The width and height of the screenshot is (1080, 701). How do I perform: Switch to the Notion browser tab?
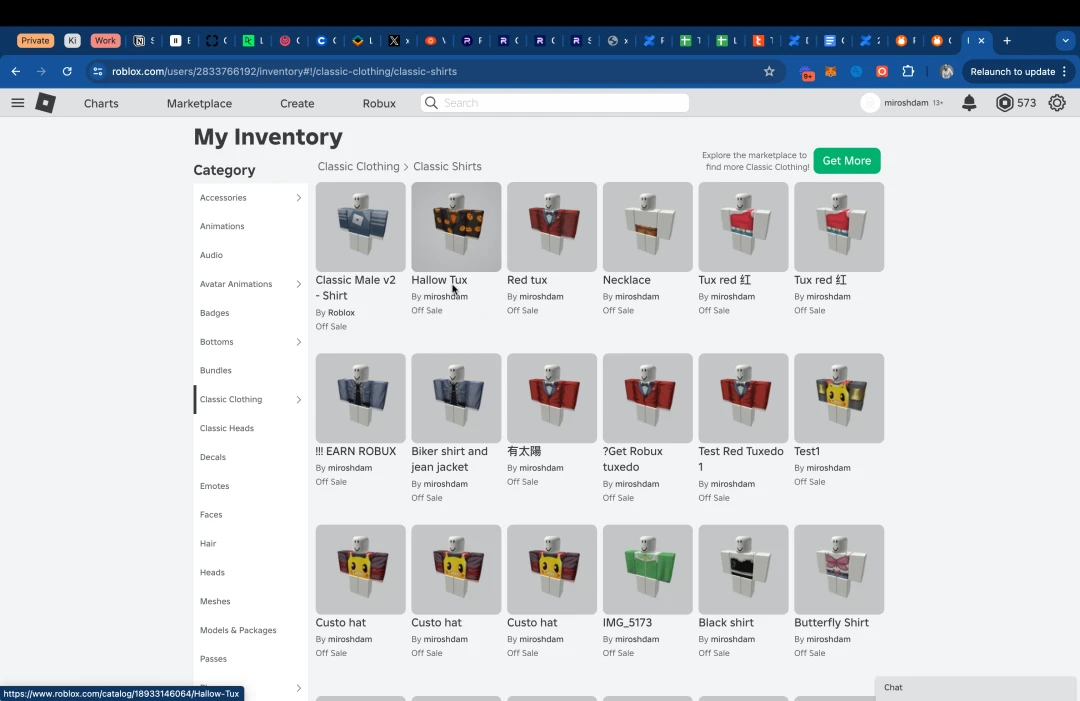tap(139, 41)
